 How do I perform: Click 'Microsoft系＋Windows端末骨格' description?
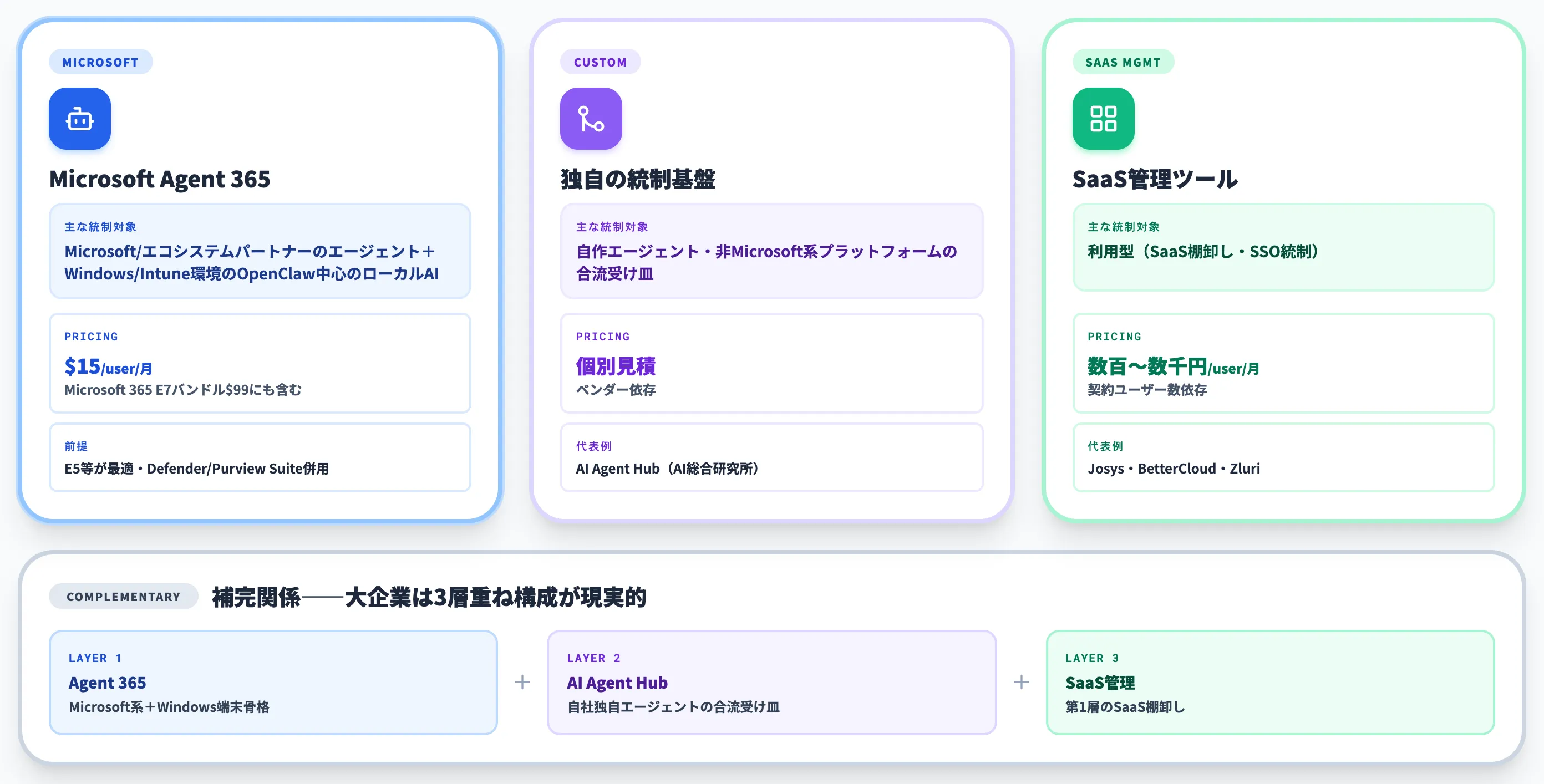click(x=169, y=707)
